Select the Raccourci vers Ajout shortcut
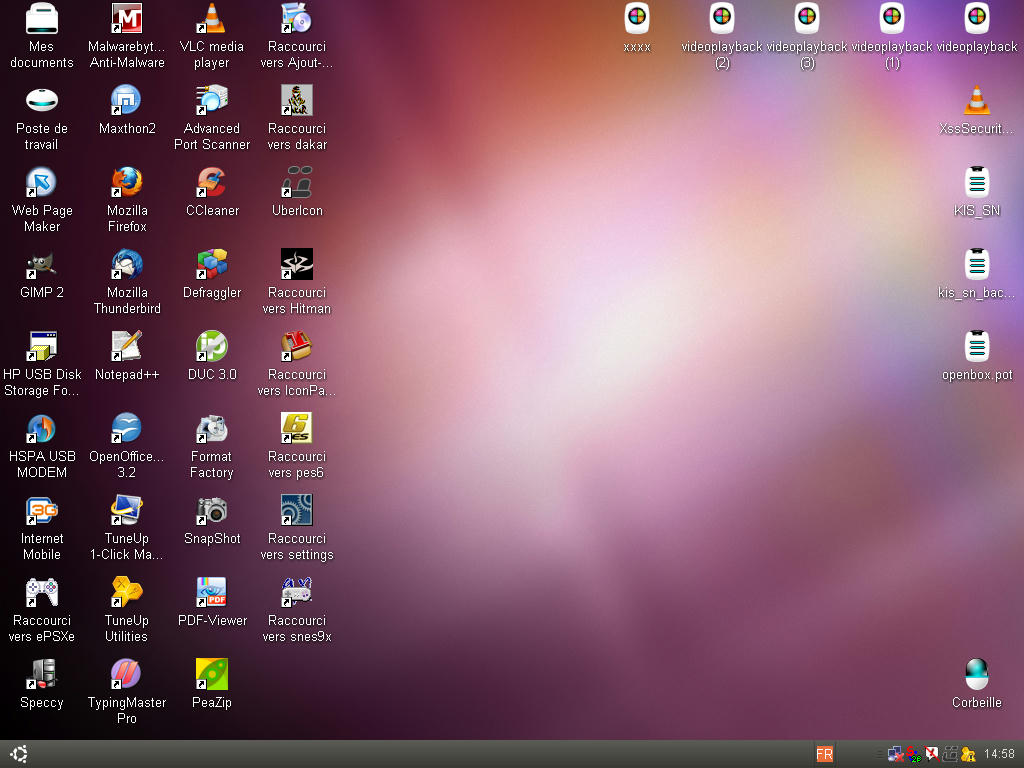This screenshot has height=768, width=1024. [x=296, y=18]
